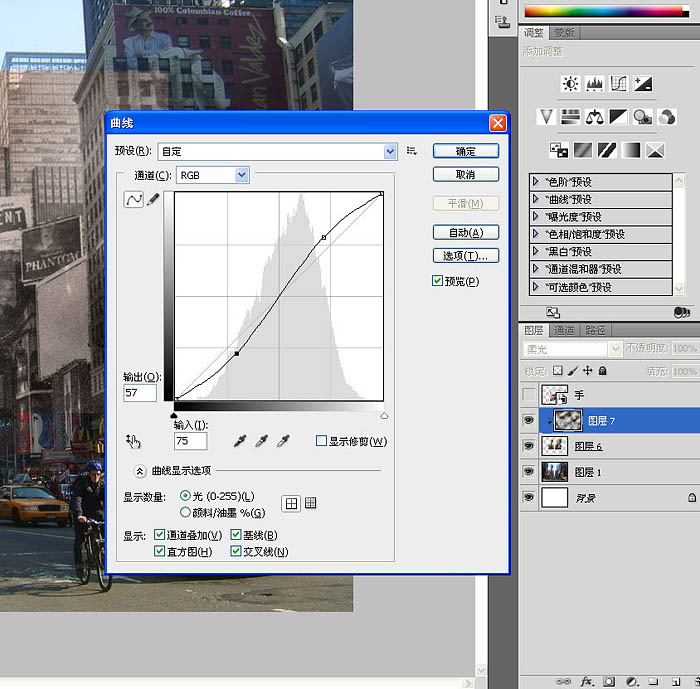Open the 通道 RGB channel dropdown
Viewport: 700px width, 689px height.
click(x=241, y=175)
